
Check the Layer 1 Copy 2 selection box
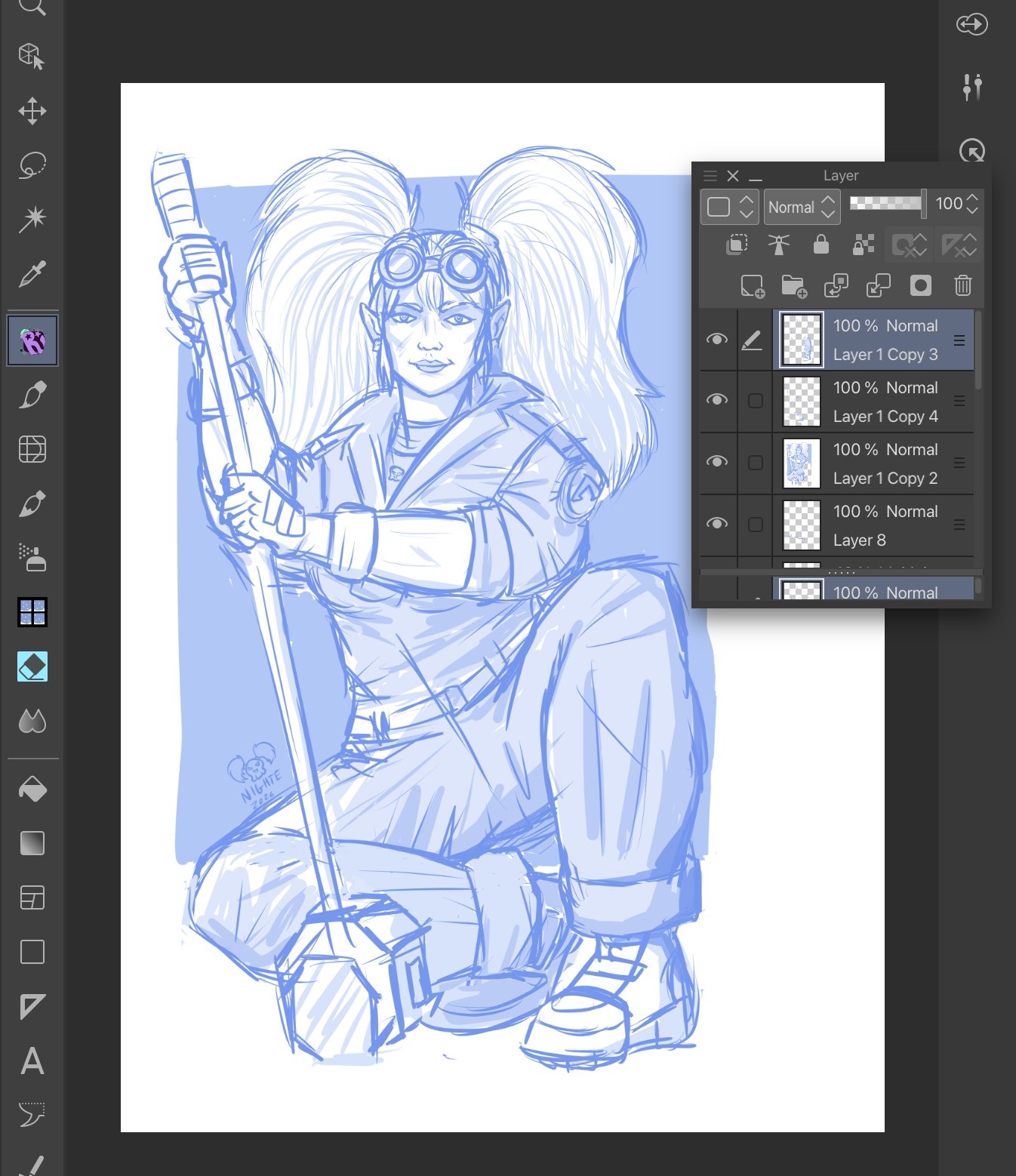pyautogui.click(x=755, y=463)
